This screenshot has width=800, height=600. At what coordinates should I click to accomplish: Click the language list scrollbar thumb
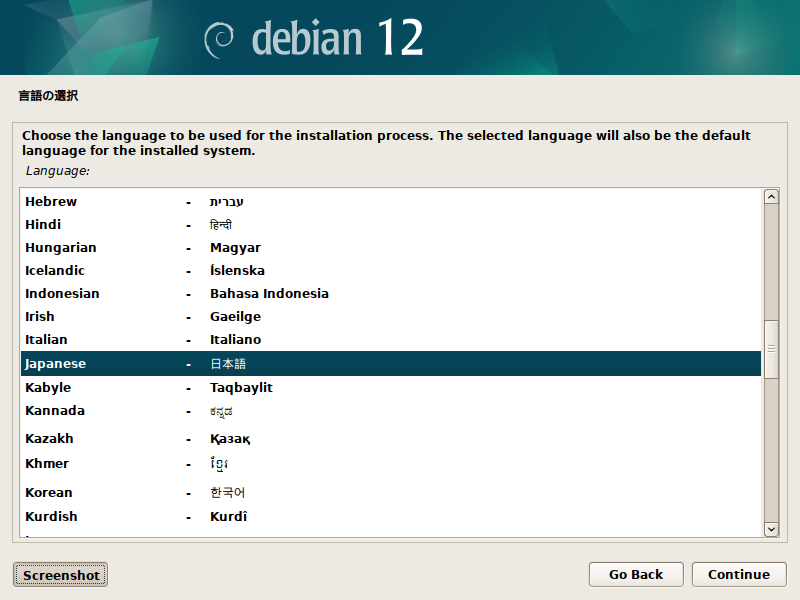pyautogui.click(x=771, y=349)
